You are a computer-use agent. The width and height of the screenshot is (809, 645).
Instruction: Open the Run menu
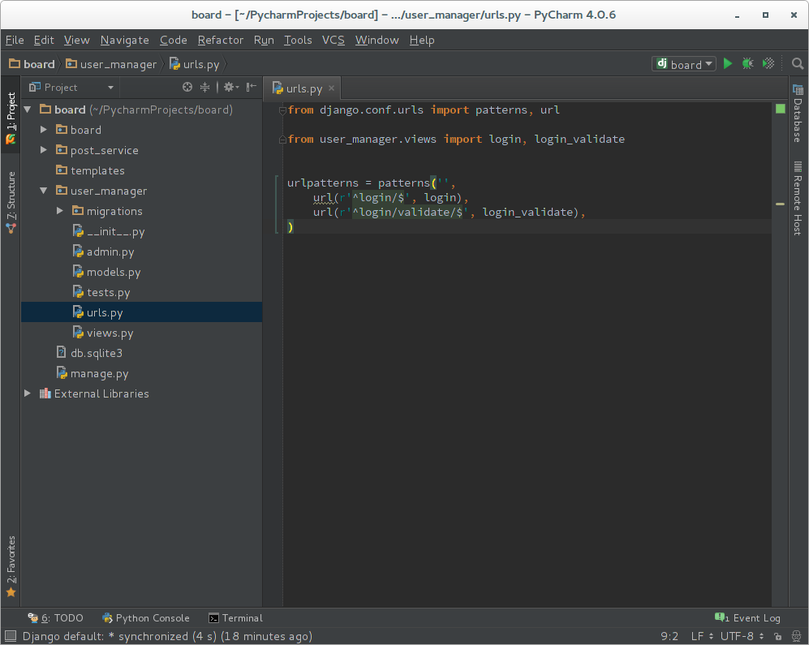click(264, 40)
